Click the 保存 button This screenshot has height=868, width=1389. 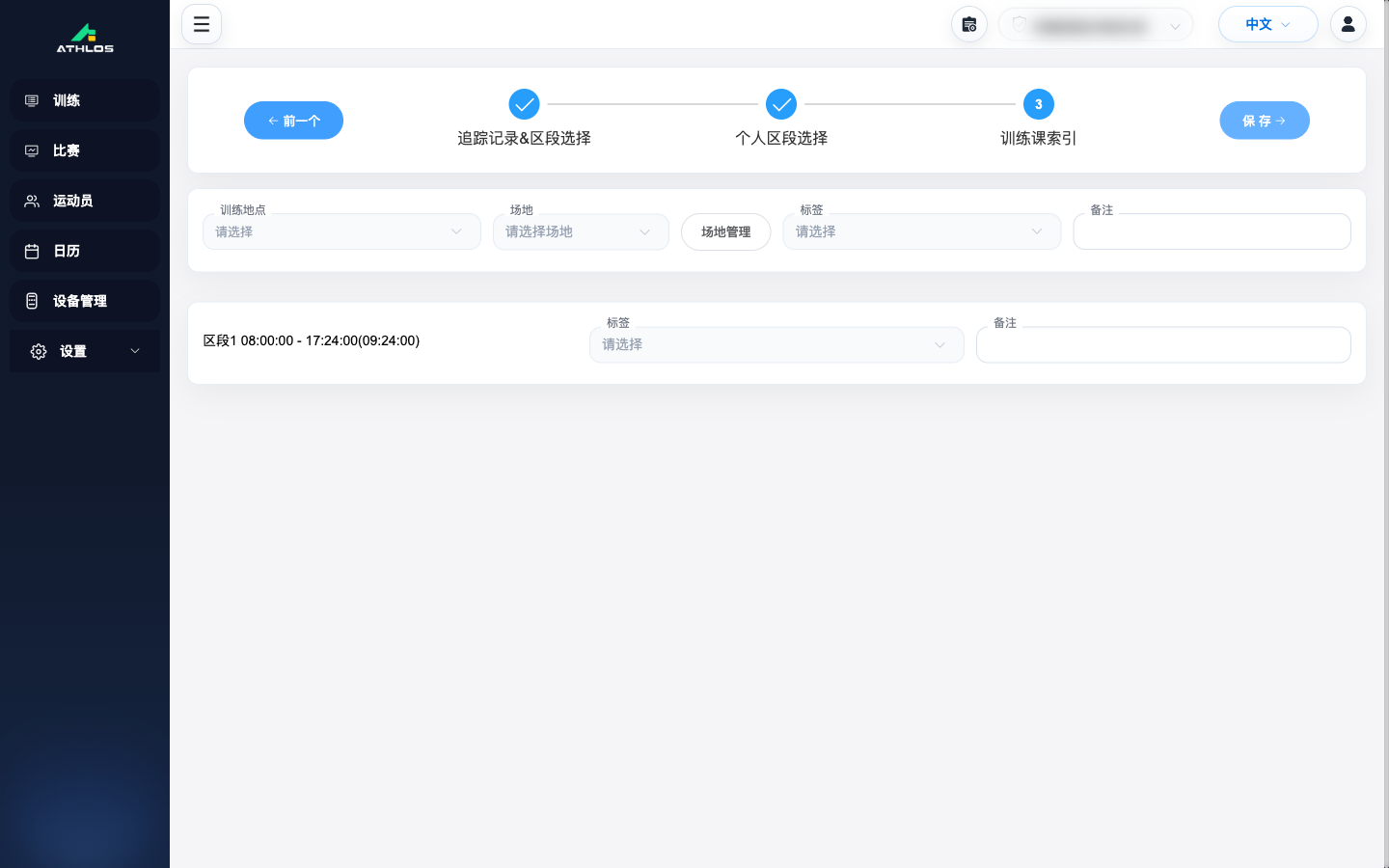tap(1264, 121)
